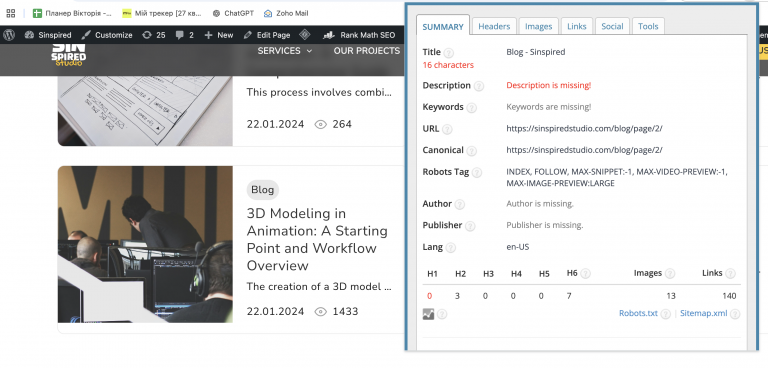Open the Sinspired site menu in admin bar
This screenshot has width=768, height=368.
[x=48, y=35]
